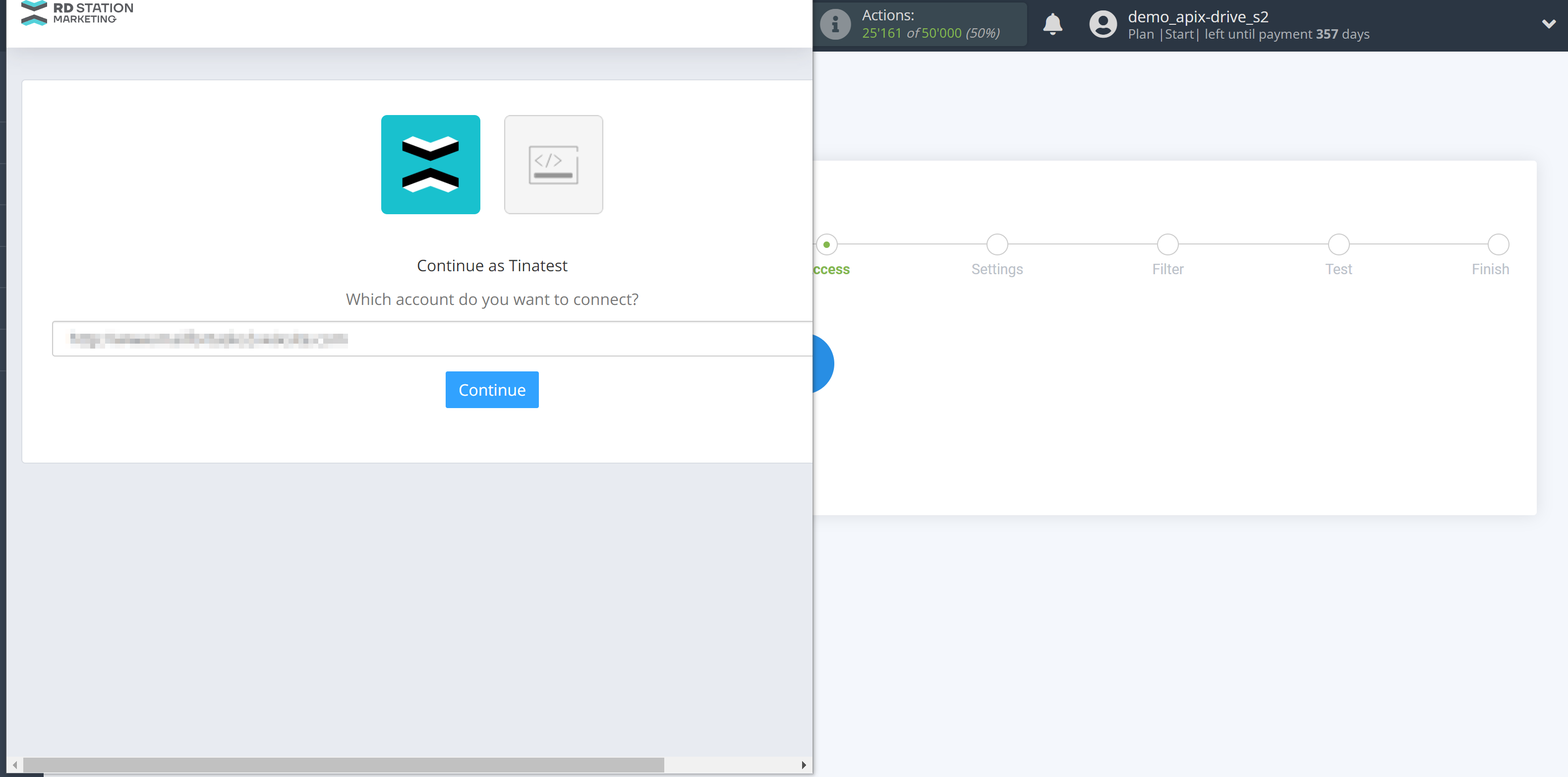Click the 25'161 of 50'000 actions counter
1568x777 pixels.
coord(930,33)
